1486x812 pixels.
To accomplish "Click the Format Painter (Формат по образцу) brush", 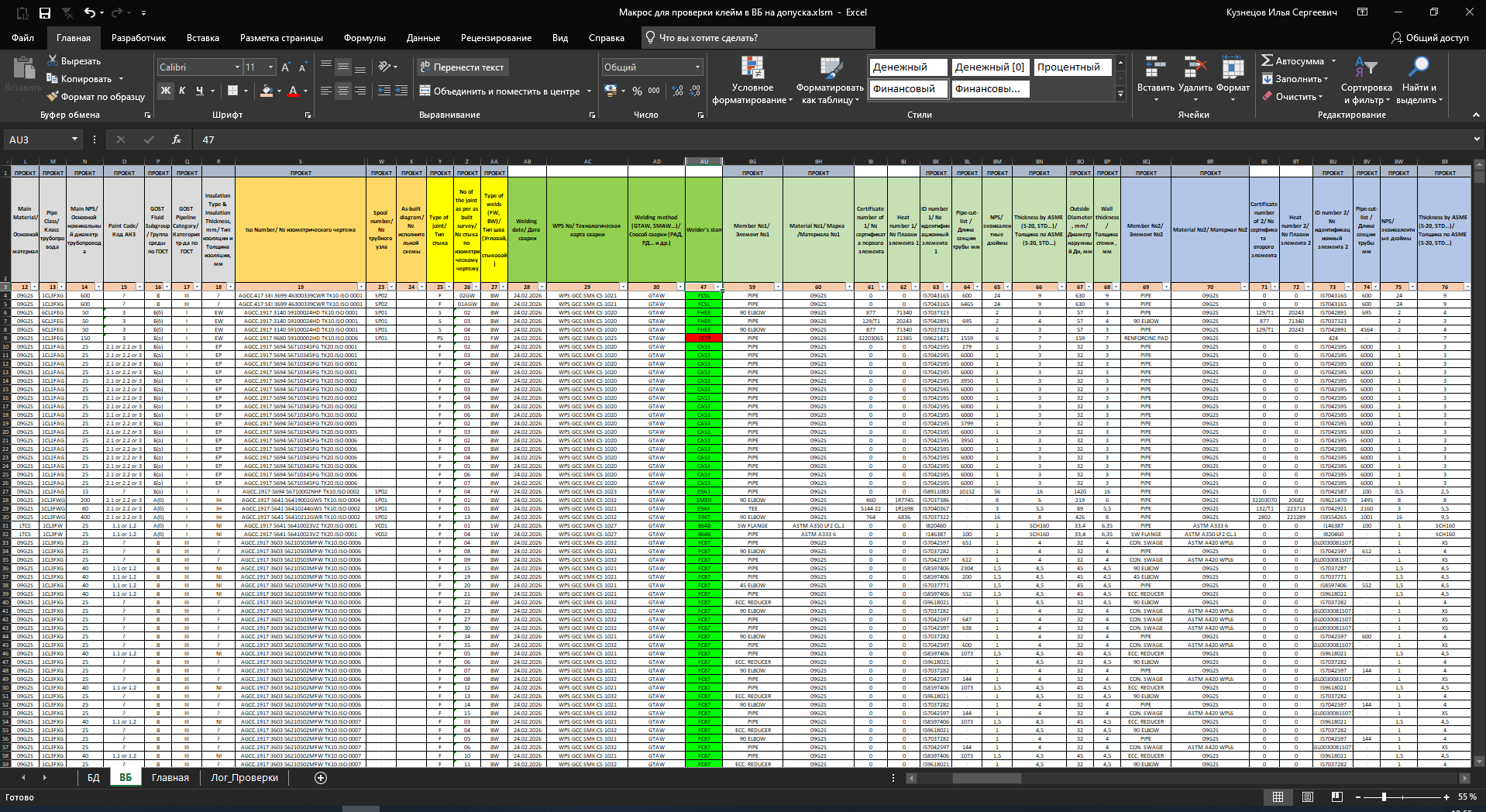I will (x=53, y=97).
